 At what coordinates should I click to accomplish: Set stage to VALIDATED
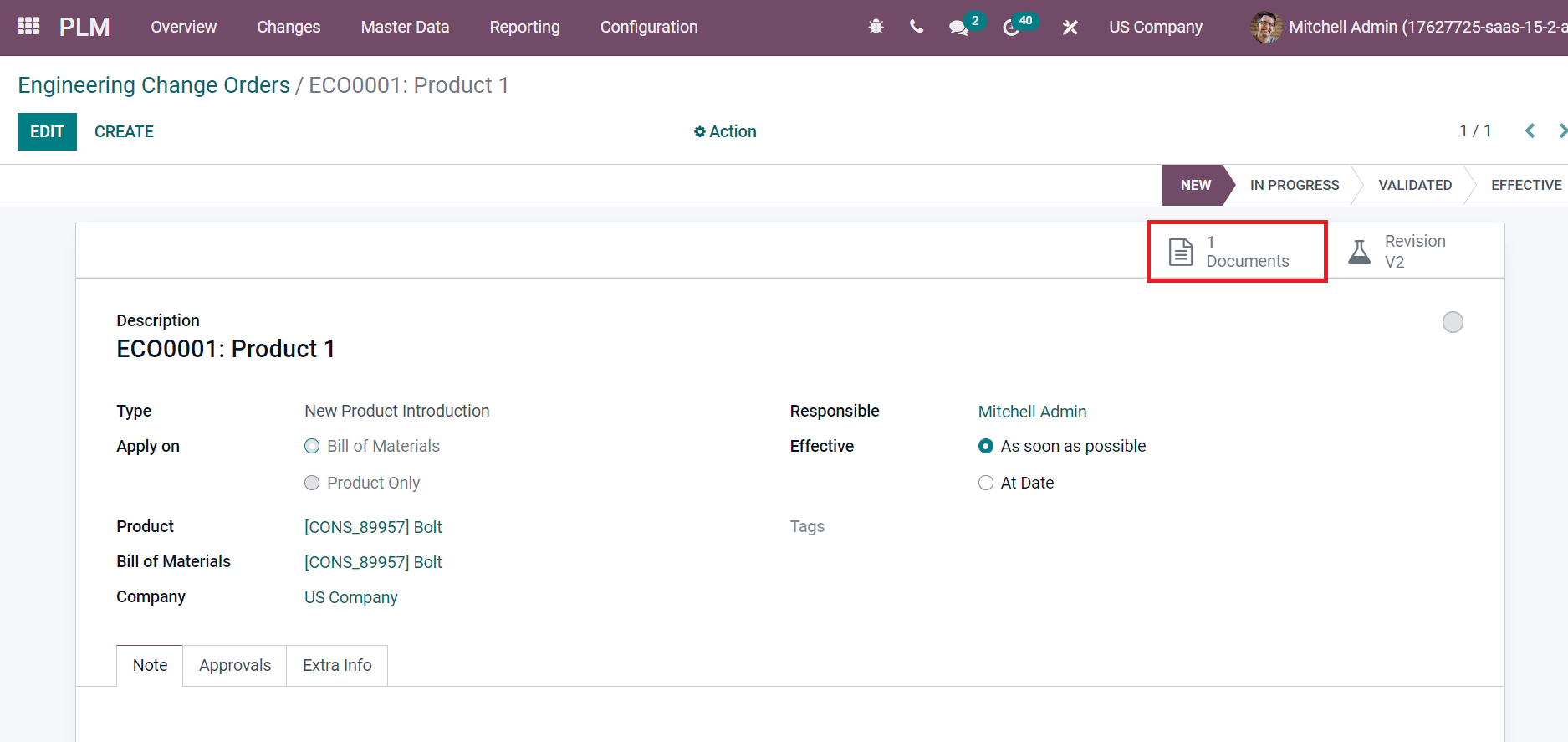pyautogui.click(x=1415, y=185)
